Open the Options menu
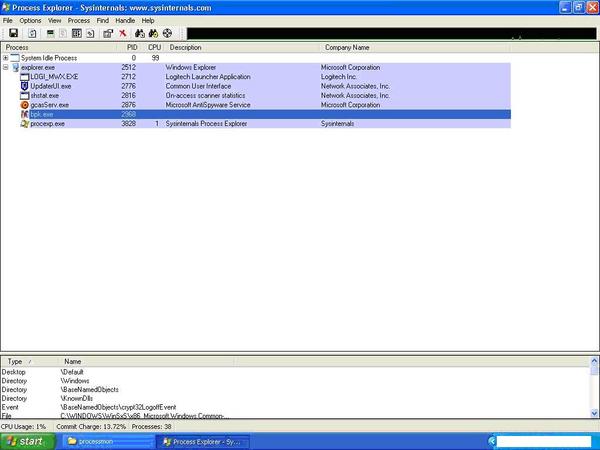This screenshot has height=450, width=600. point(30,20)
